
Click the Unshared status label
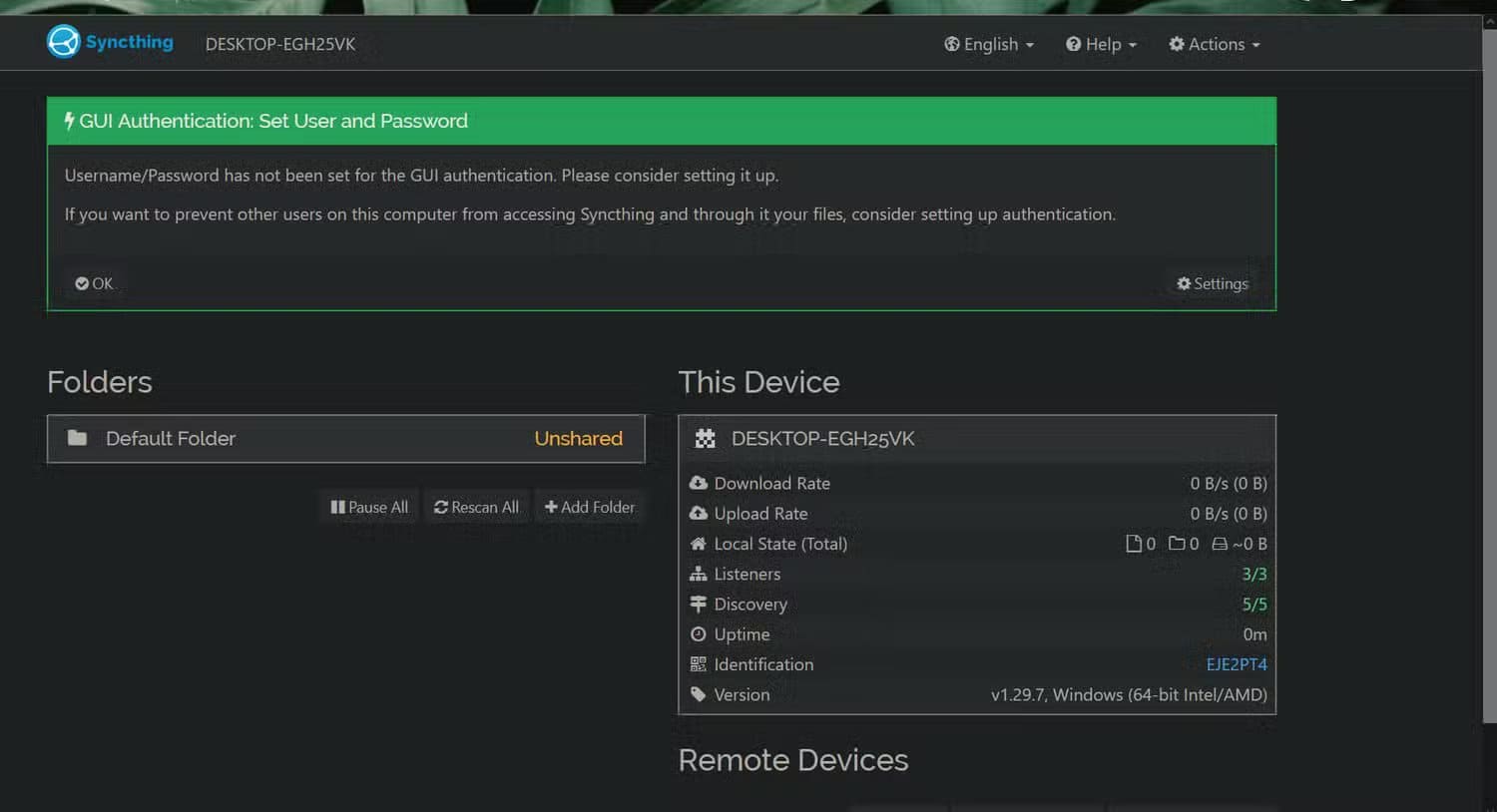578,439
